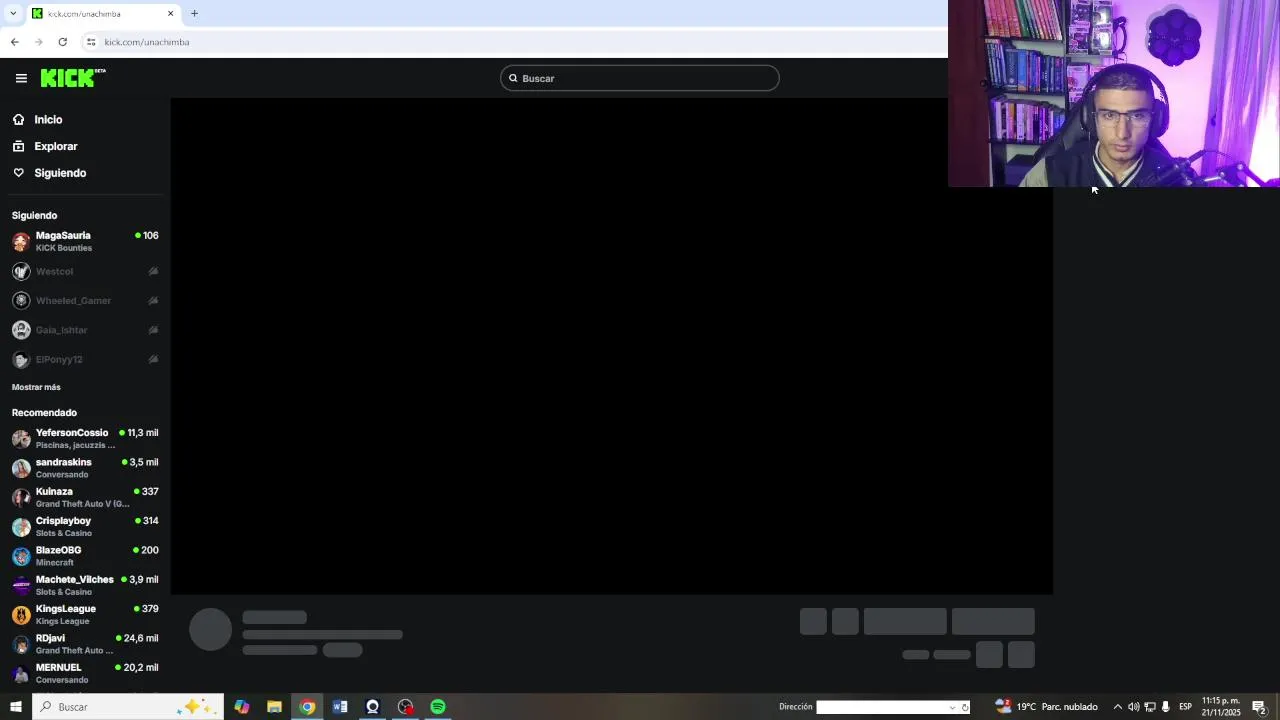Open BlazeOBG Minecraft channel
The height and width of the screenshot is (720, 1280).
coord(85,556)
